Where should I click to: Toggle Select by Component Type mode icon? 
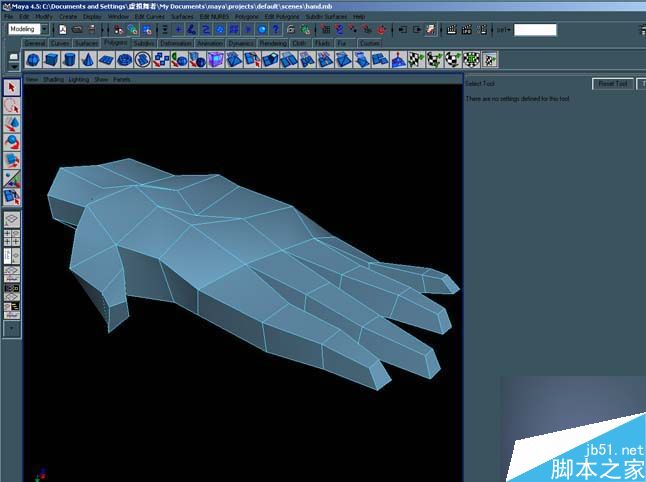(147, 29)
